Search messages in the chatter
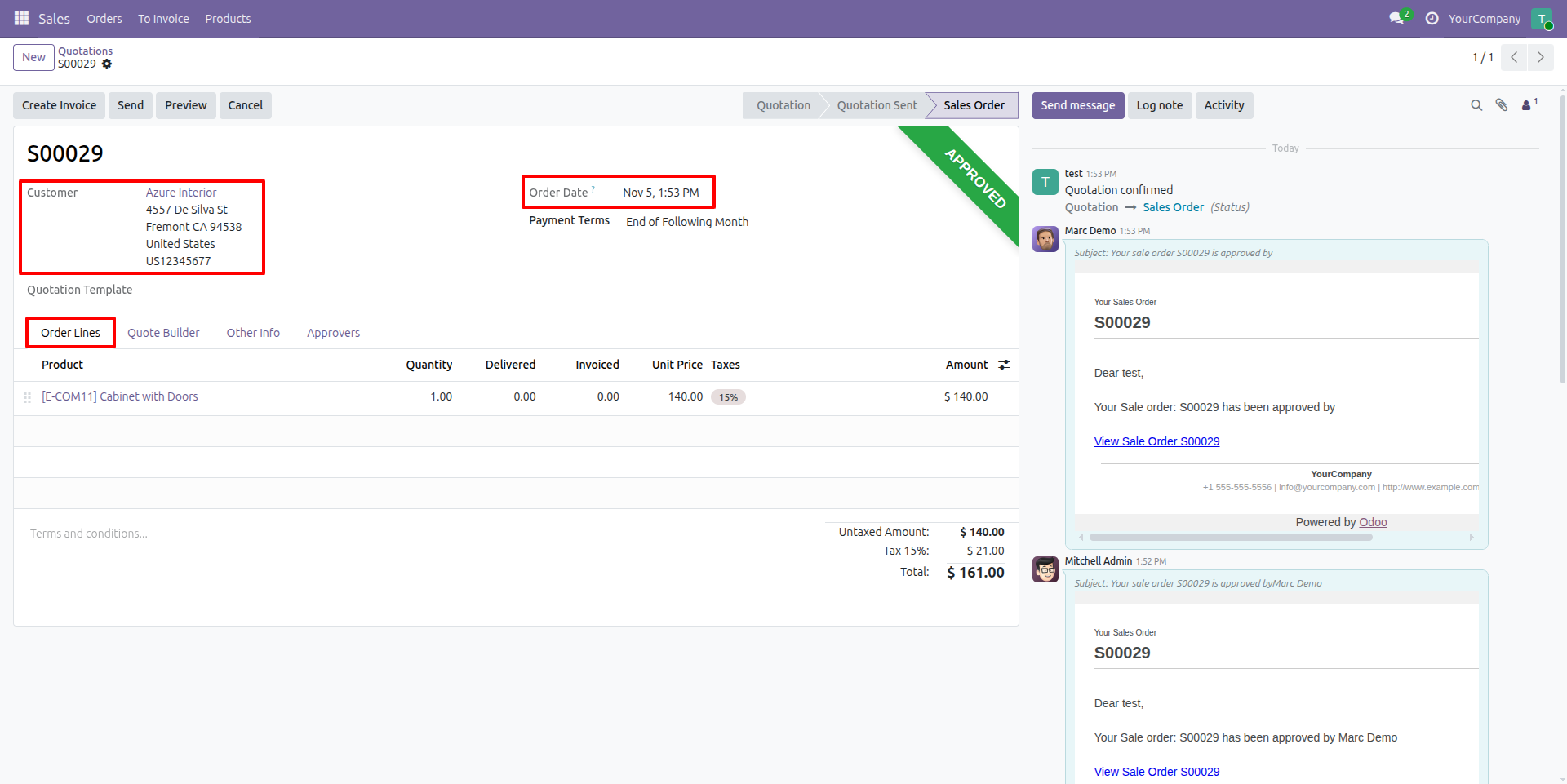The height and width of the screenshot is (784, 1567). [x=1476, y=105]
